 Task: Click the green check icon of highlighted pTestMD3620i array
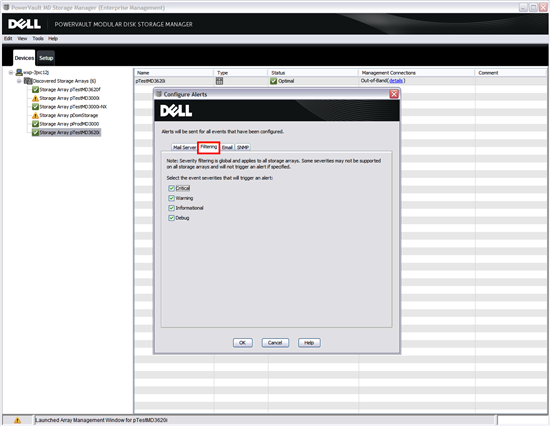click(x=35, y=133)
